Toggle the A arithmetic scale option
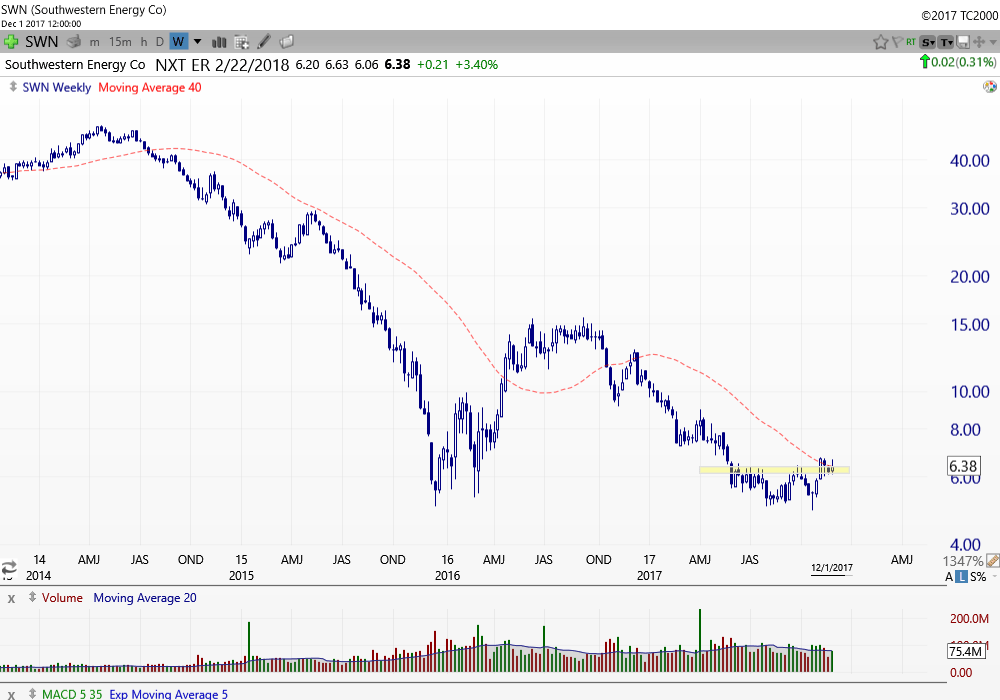1000x700 pixels. (949, 577)
